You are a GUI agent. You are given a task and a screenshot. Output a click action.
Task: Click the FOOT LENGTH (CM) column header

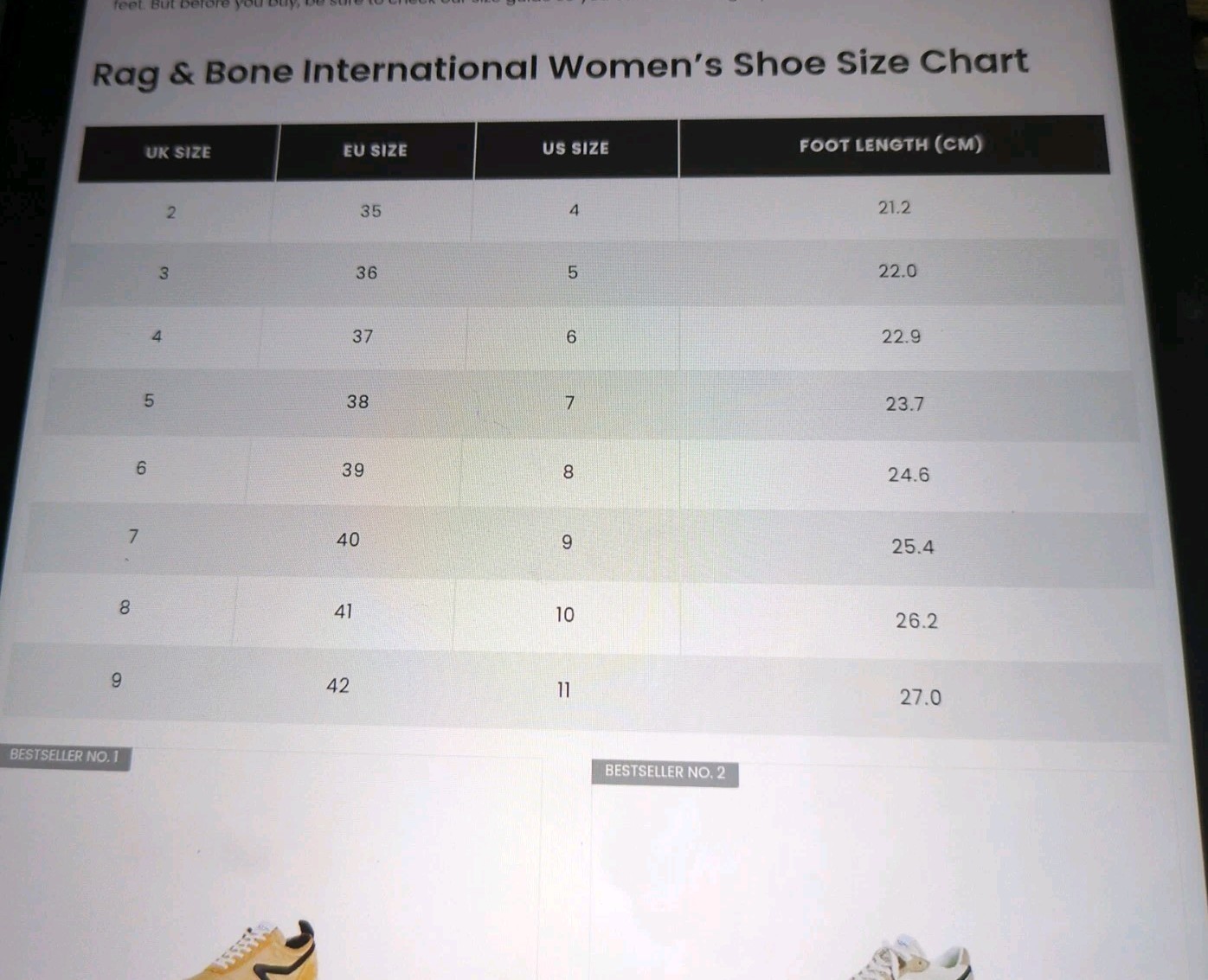(x=892, y=145)
